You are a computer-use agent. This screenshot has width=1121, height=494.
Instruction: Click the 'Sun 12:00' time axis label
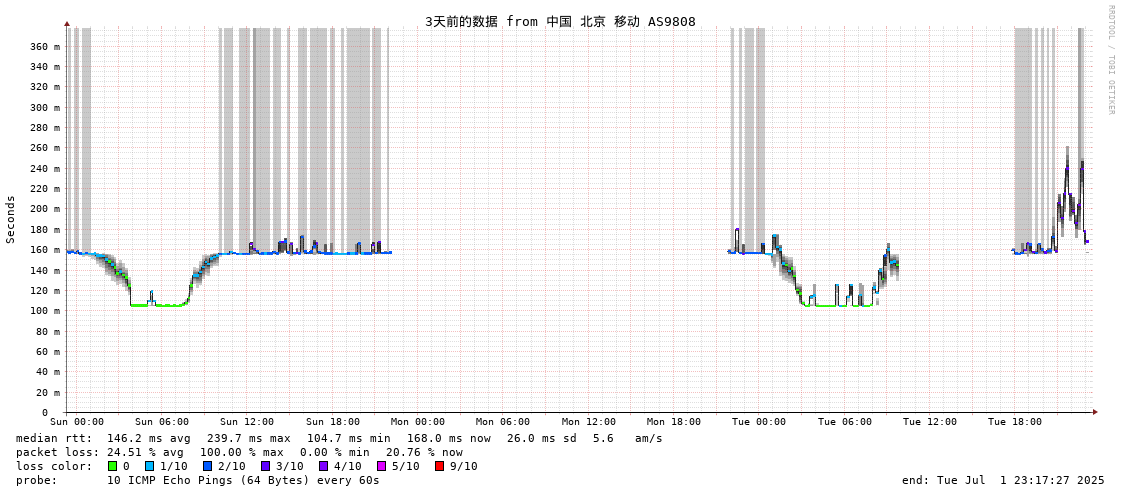tap(247, 422)
